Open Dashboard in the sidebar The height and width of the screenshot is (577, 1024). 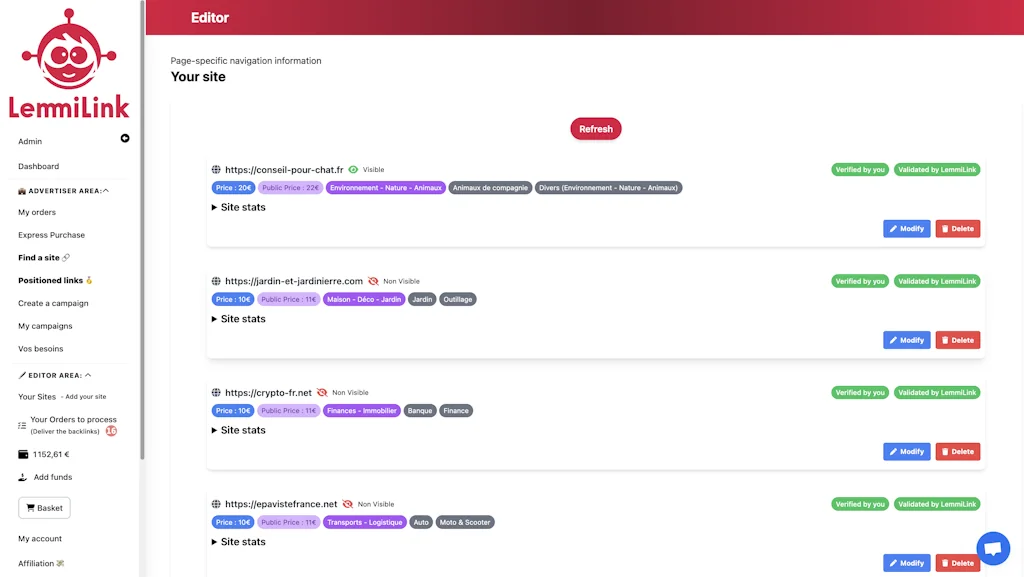tap(39, 166)
